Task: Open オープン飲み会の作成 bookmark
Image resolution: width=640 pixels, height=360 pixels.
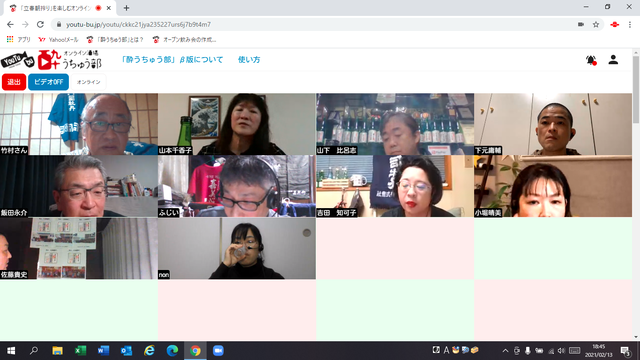Action: [184, 40]
